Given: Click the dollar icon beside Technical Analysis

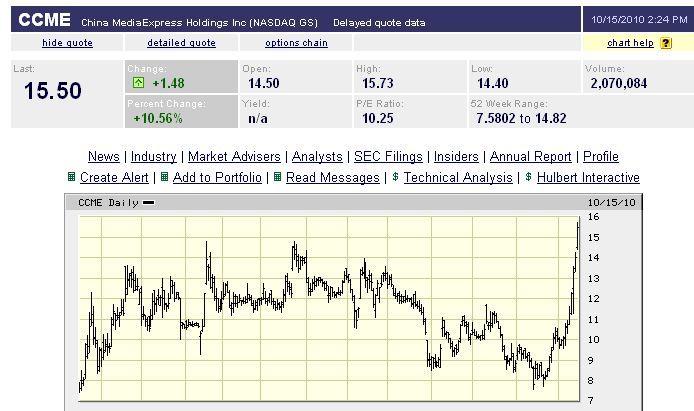Looking at the screenshot, I should pyautogui.click(x=395, y=177).
